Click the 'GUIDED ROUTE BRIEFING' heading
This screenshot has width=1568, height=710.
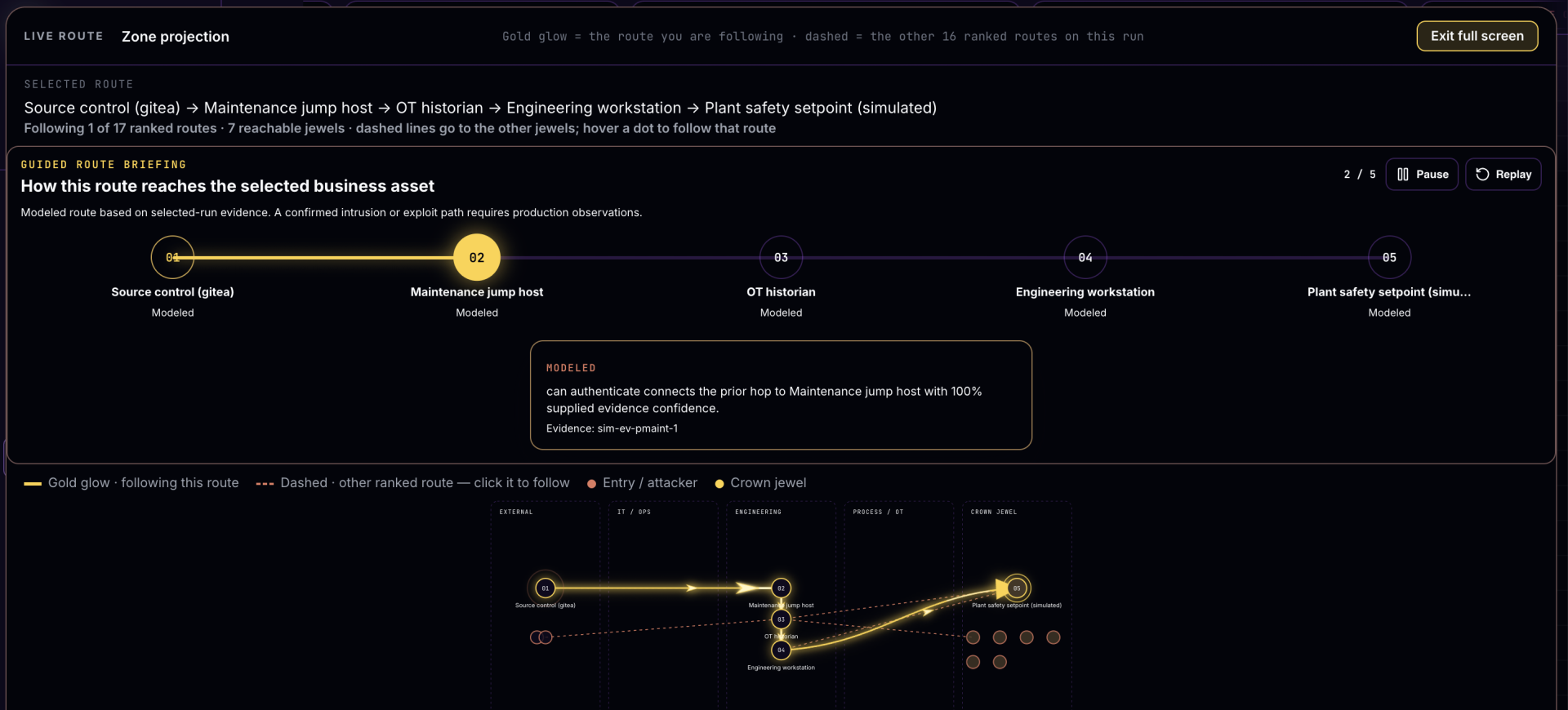[x=104, y=165]
